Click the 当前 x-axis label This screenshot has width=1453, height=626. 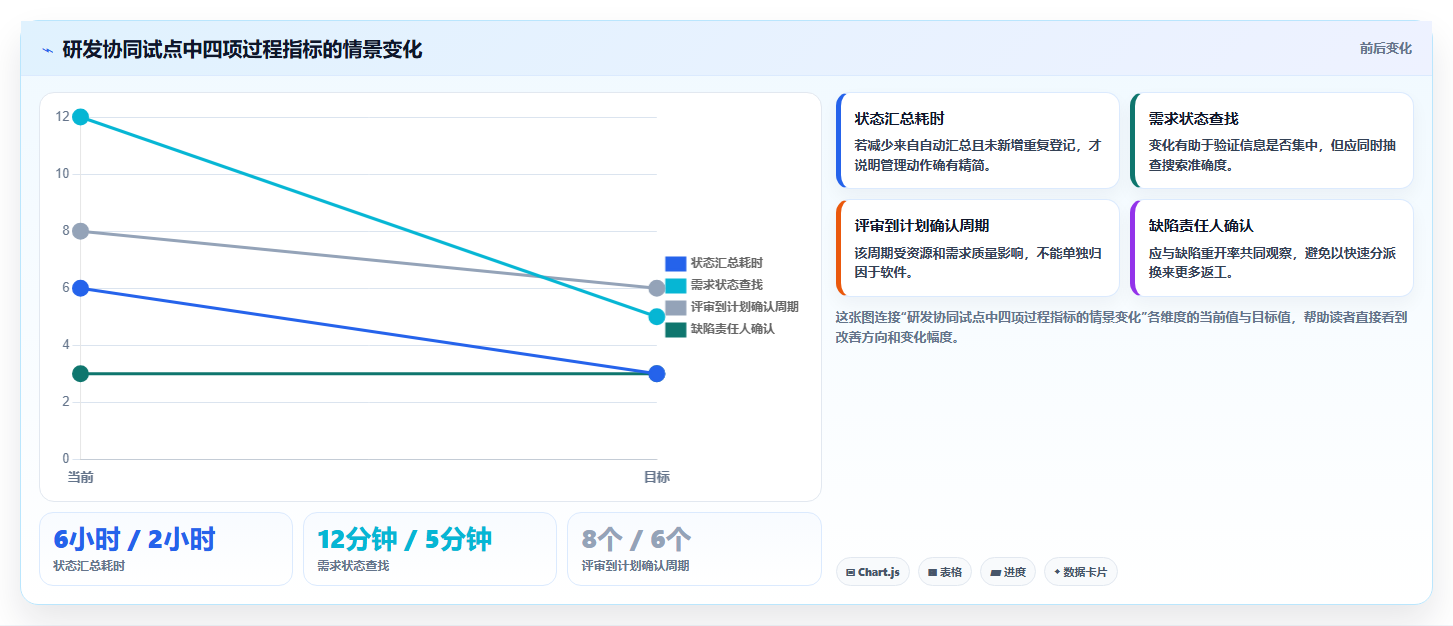(81, 478)
